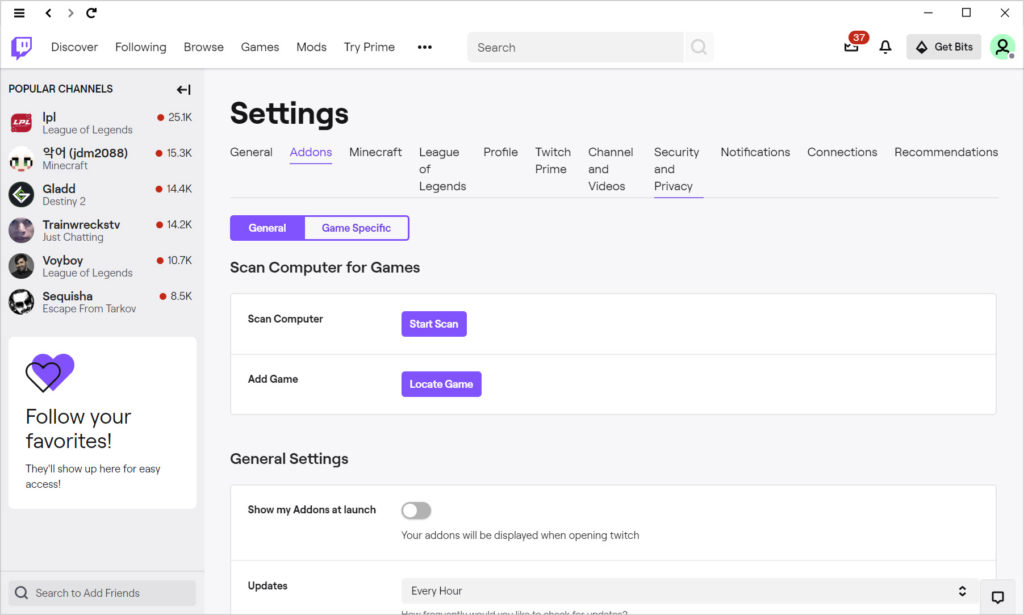Click the Twitch logo
The height and width of the screenshot is (615, 1024).
(x=22, y=48)
